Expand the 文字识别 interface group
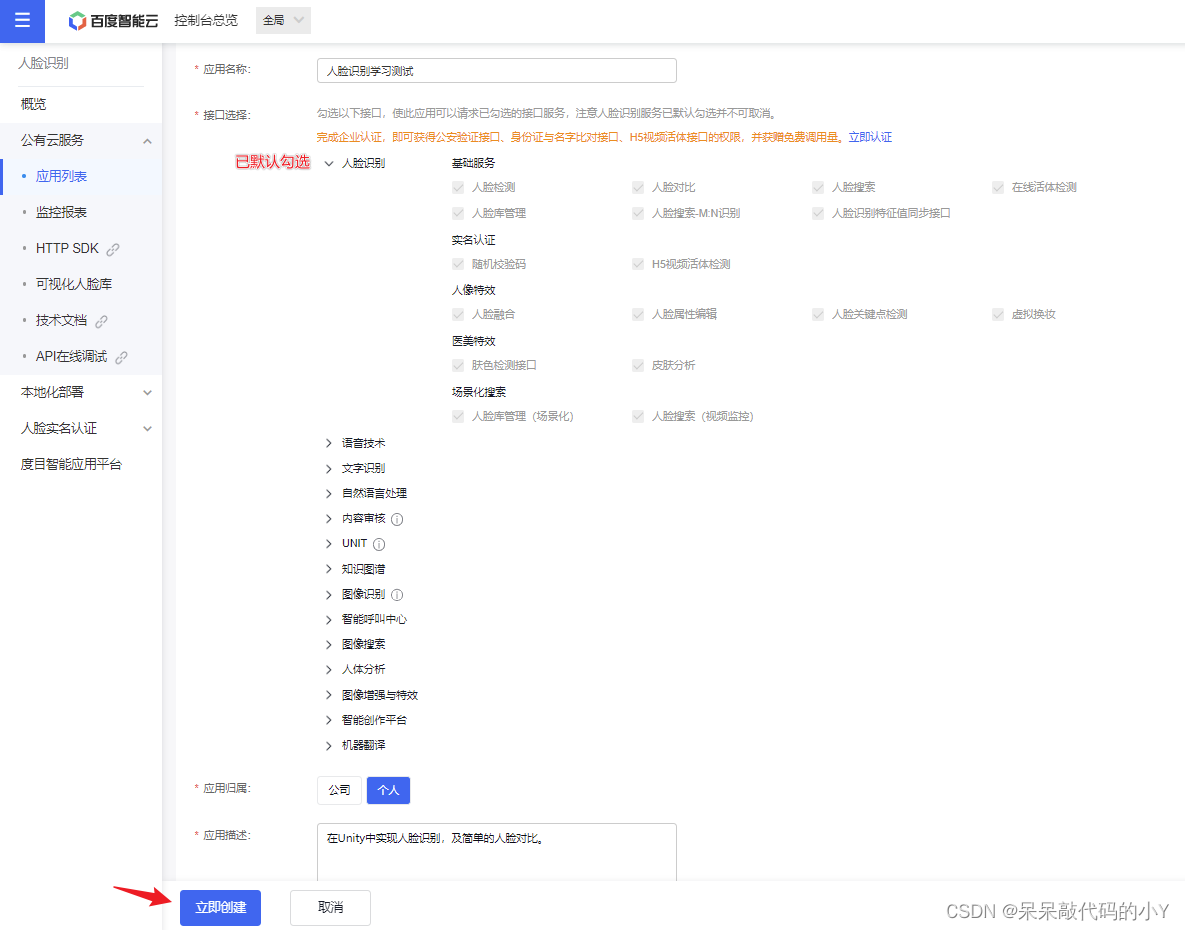Viewport: 1185px width, 930px height. pos(329,468)
